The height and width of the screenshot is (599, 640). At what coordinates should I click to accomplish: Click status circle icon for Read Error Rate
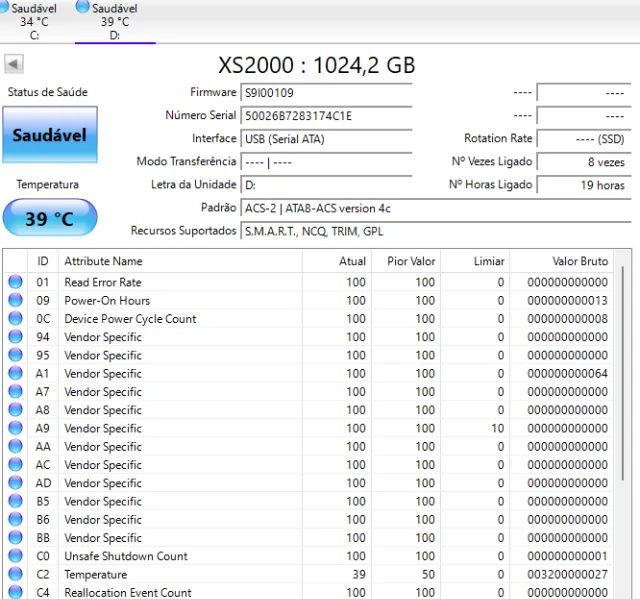[16, 282]
